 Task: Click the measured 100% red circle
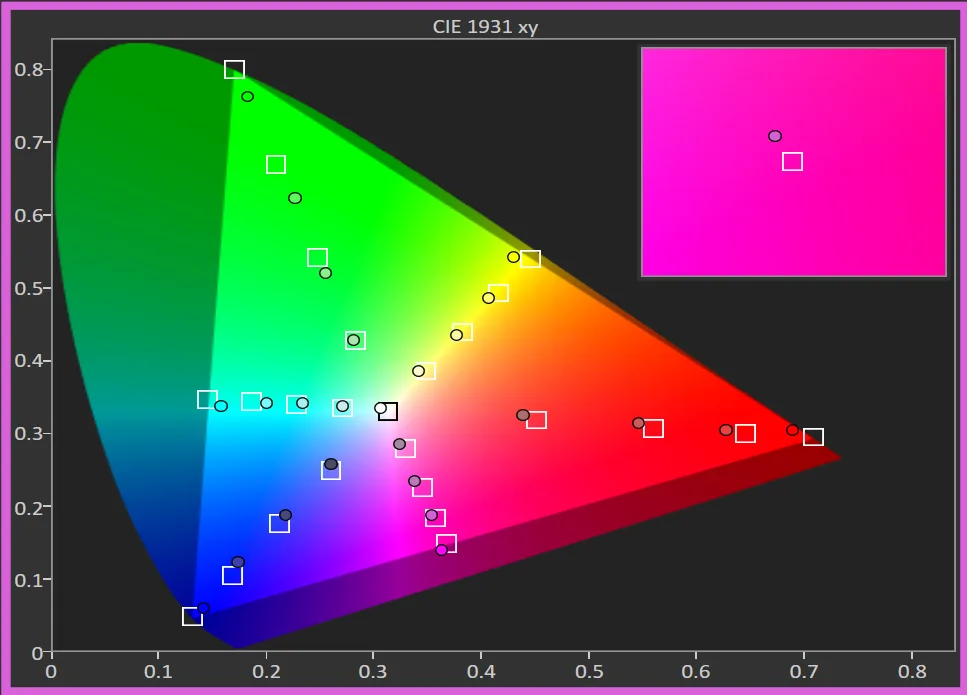click(x=792, y=430)
